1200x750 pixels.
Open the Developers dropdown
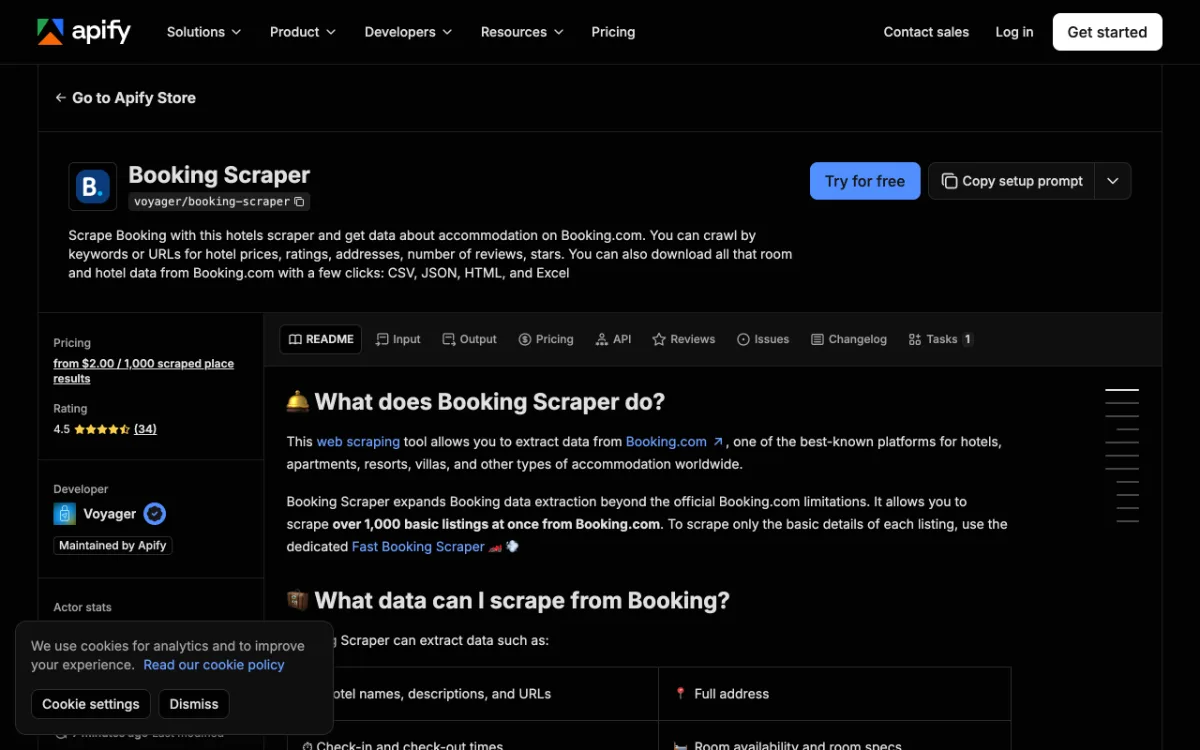coord(408,32)
